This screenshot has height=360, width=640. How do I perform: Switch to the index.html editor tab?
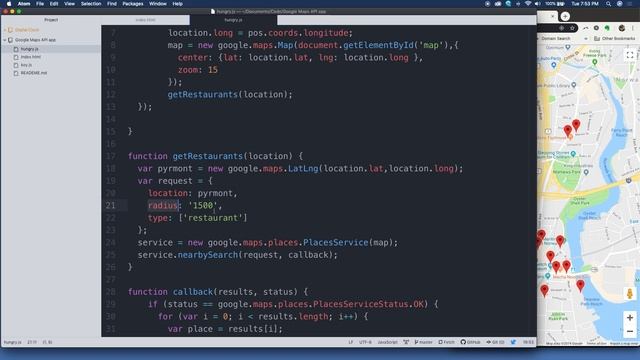click(145, 20)
